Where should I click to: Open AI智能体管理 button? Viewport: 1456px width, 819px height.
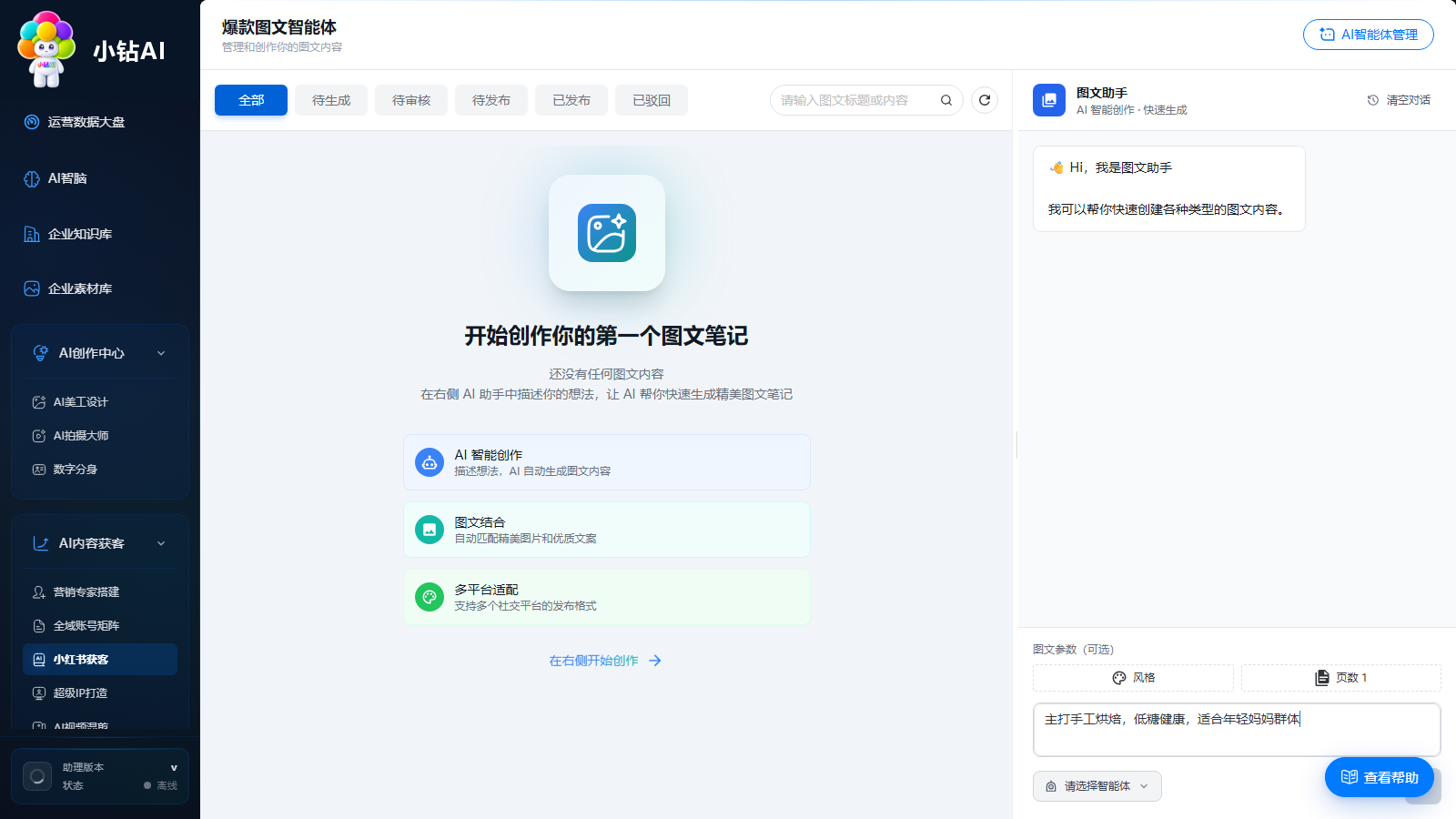pyautogui.click(x=1369, y=35)
